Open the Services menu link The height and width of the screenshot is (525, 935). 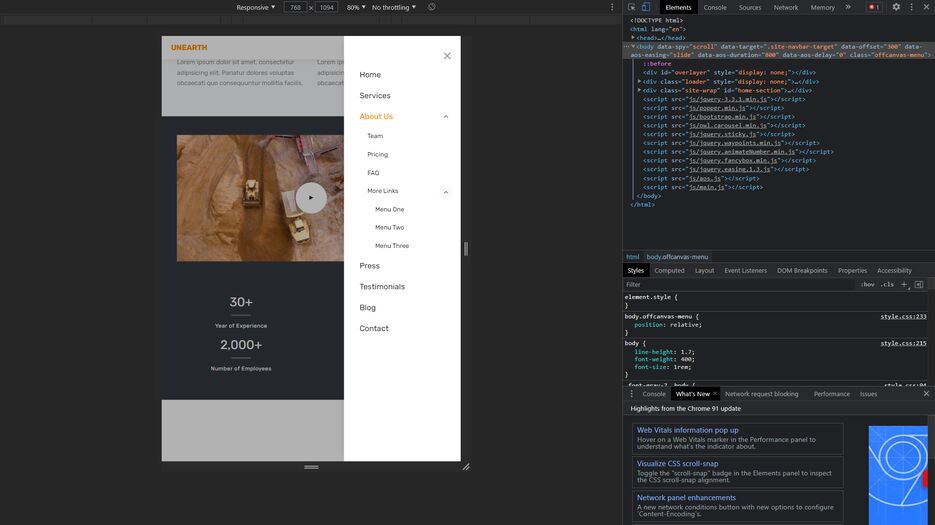pos(374,95)
